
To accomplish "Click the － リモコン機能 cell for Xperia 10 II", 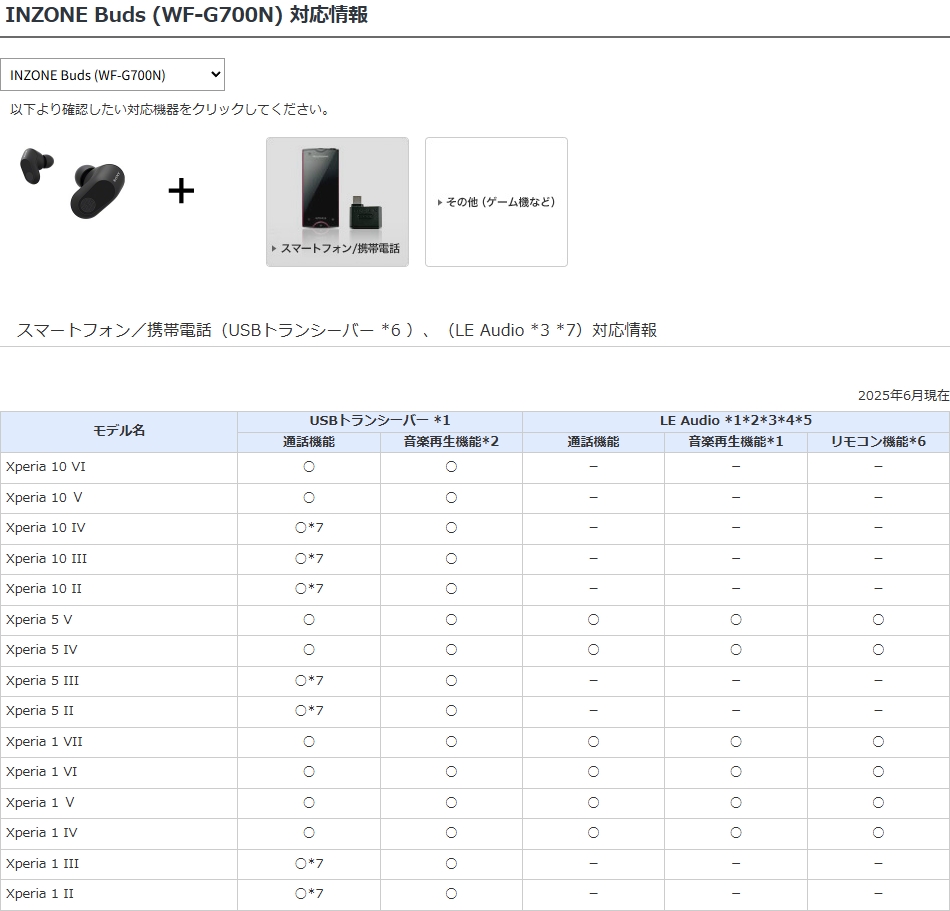I will coord(878,589).
